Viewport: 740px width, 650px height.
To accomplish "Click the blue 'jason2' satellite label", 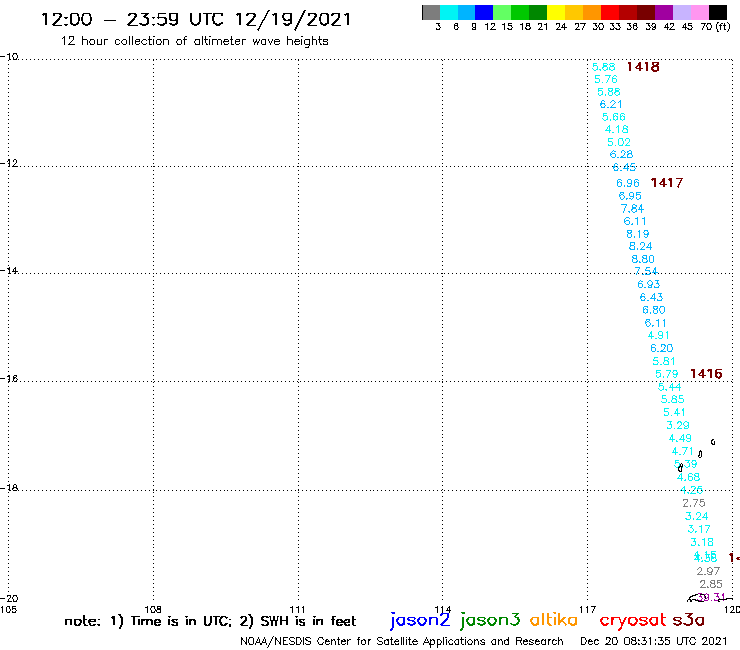I will pyautogui.click(x=420, y=621).
